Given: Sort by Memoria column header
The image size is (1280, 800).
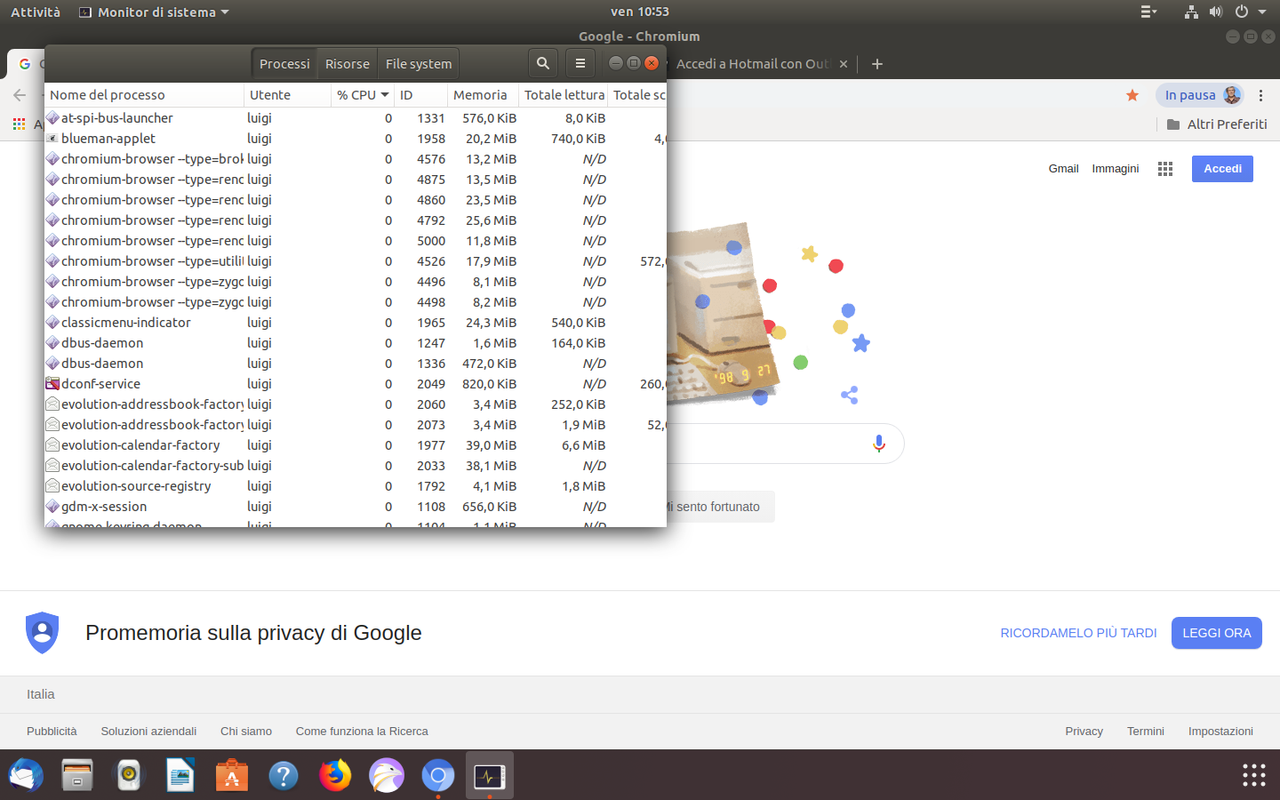Looking at the screenshot, I should (483, 95).
